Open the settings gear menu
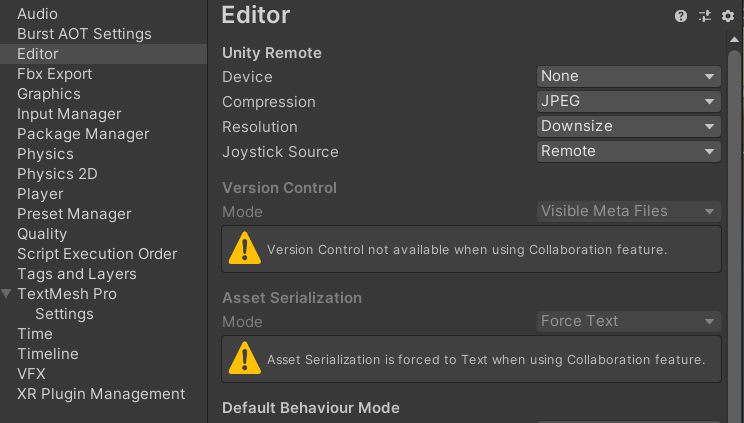This screenshot has height=423, width=744. [x=728, y=16]
